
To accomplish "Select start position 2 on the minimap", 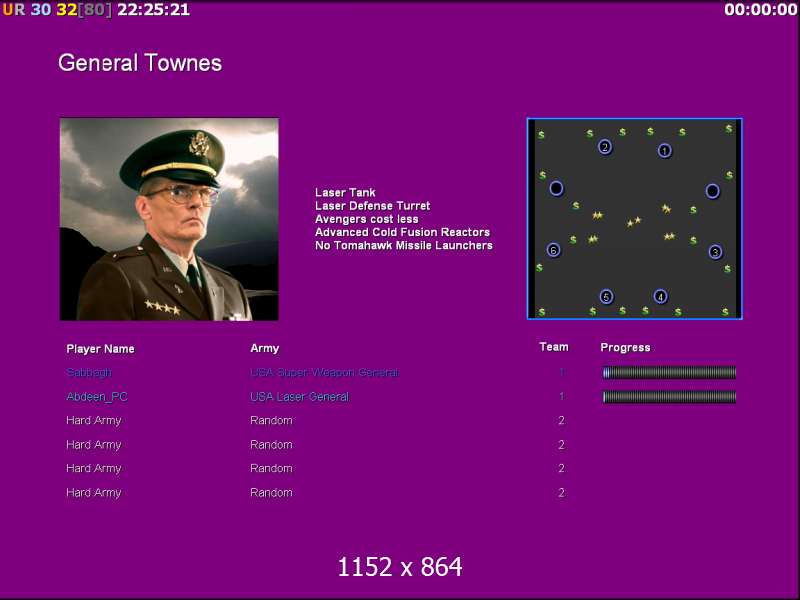I will click(605, 147).
